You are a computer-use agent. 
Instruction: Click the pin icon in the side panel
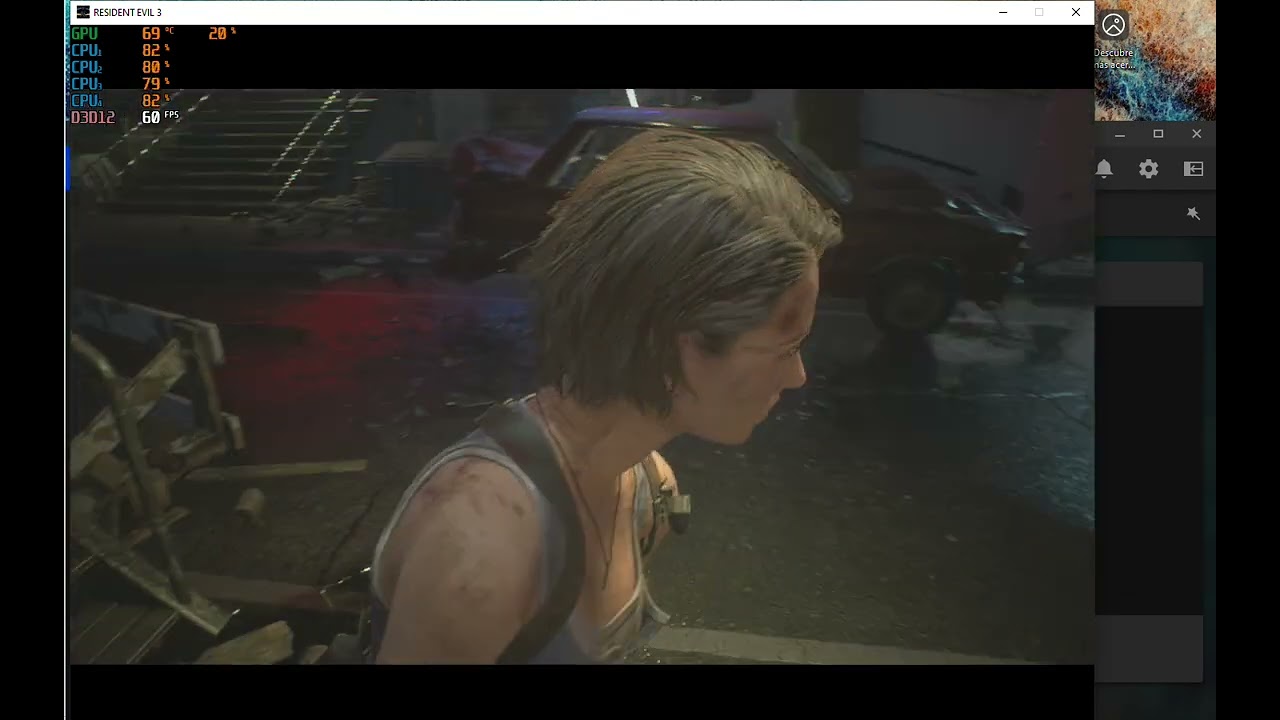[x=1193, y=213]
